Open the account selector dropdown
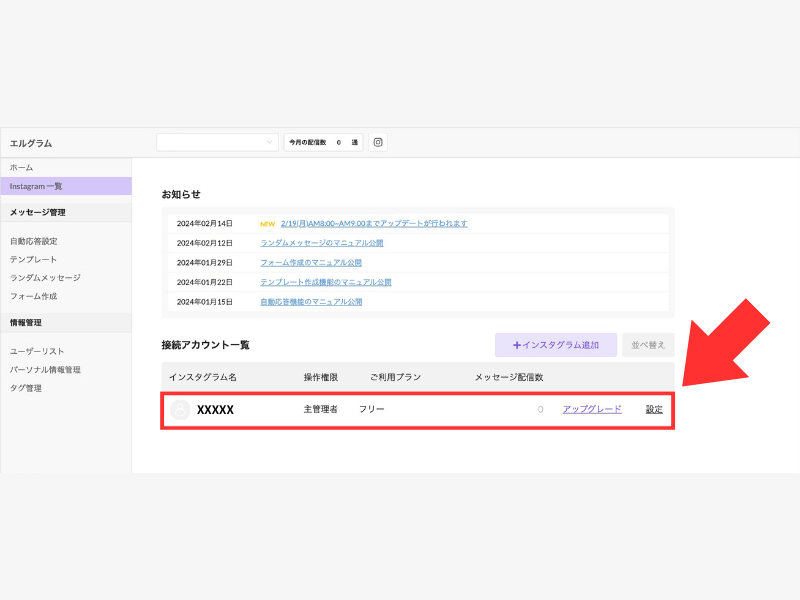 point(217,142)
